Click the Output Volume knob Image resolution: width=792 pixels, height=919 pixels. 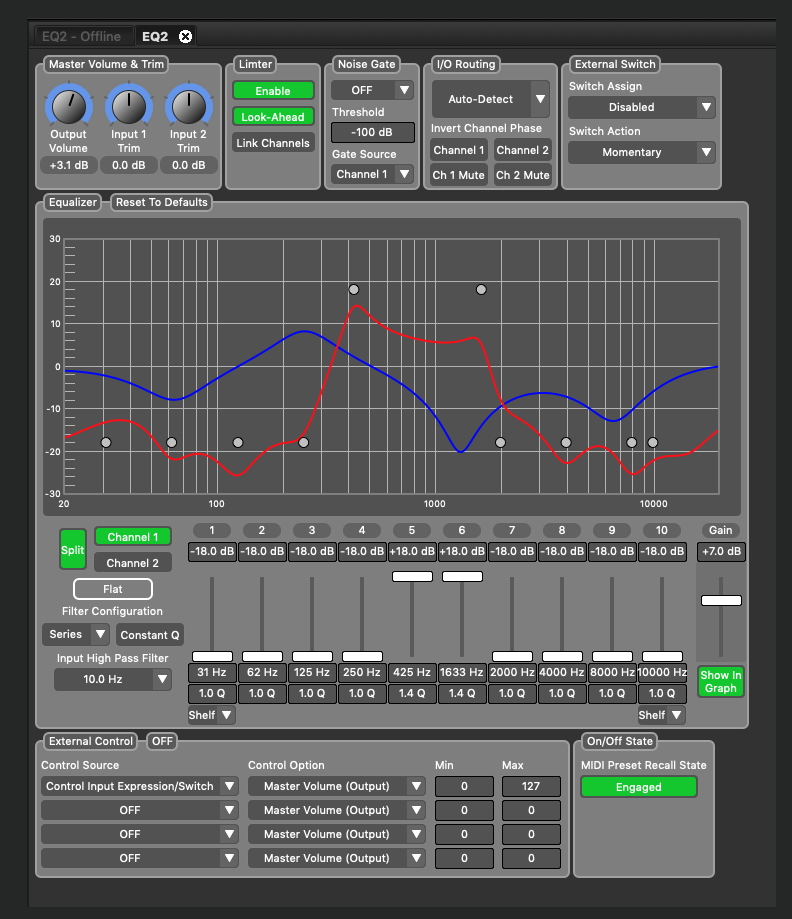point(68,105)
